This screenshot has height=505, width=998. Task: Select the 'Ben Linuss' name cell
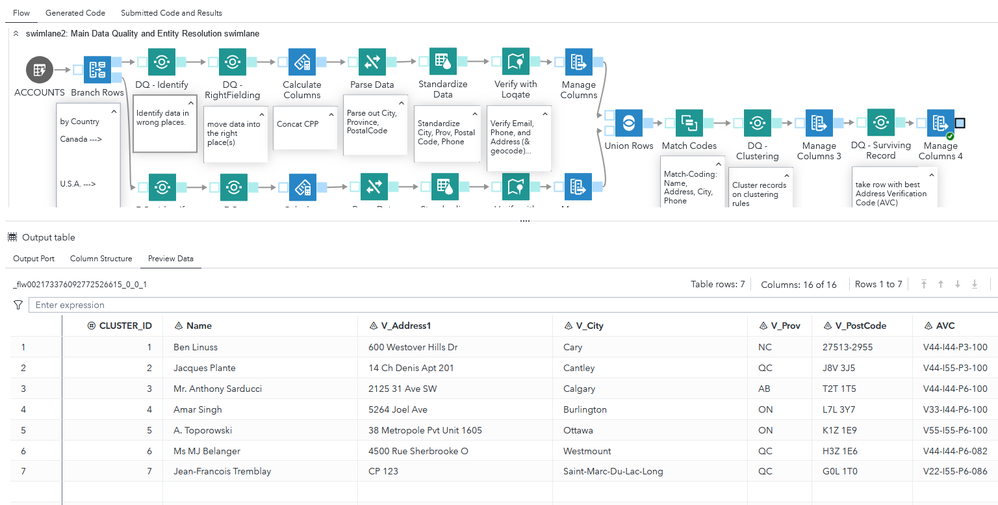[x=260, y=347]
